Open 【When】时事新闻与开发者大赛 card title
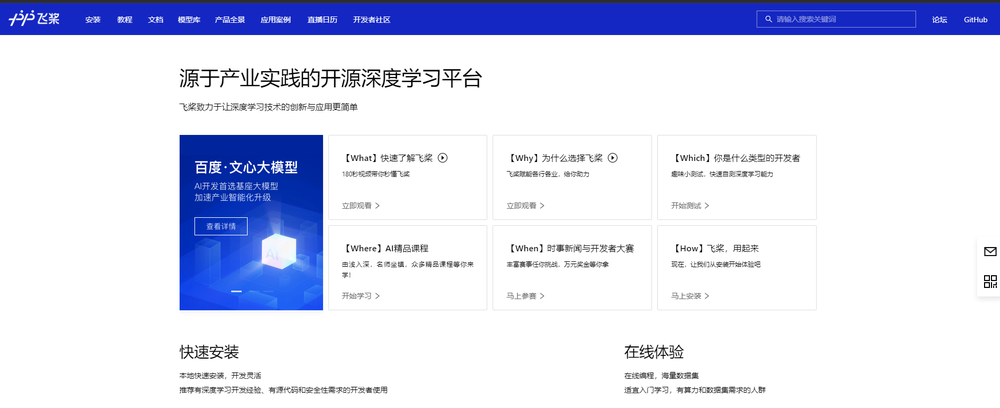Image resolution: width=1000 pixels, height=408 pixels. coord(570,249)
